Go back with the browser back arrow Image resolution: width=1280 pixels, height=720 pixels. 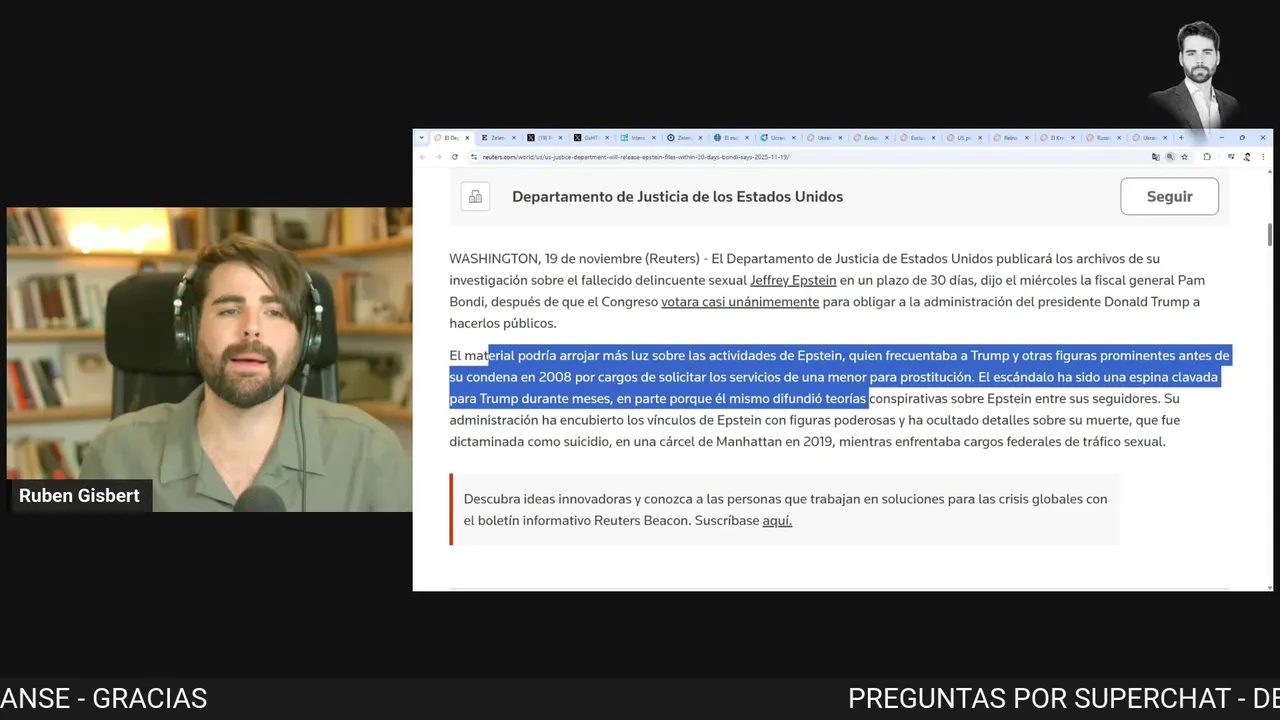click(x=422, y=157)
